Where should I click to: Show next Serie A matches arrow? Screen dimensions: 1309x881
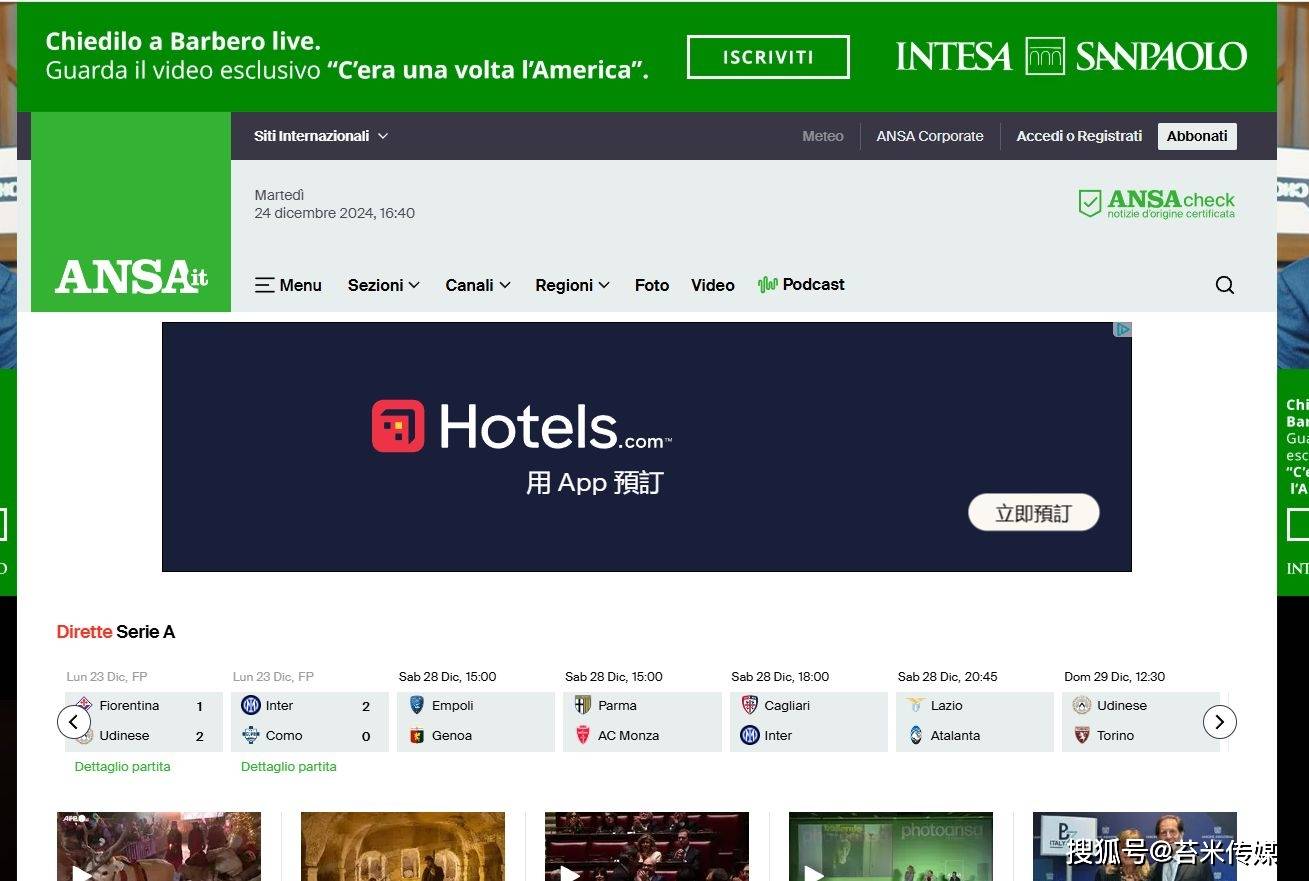coord(1219,721)
